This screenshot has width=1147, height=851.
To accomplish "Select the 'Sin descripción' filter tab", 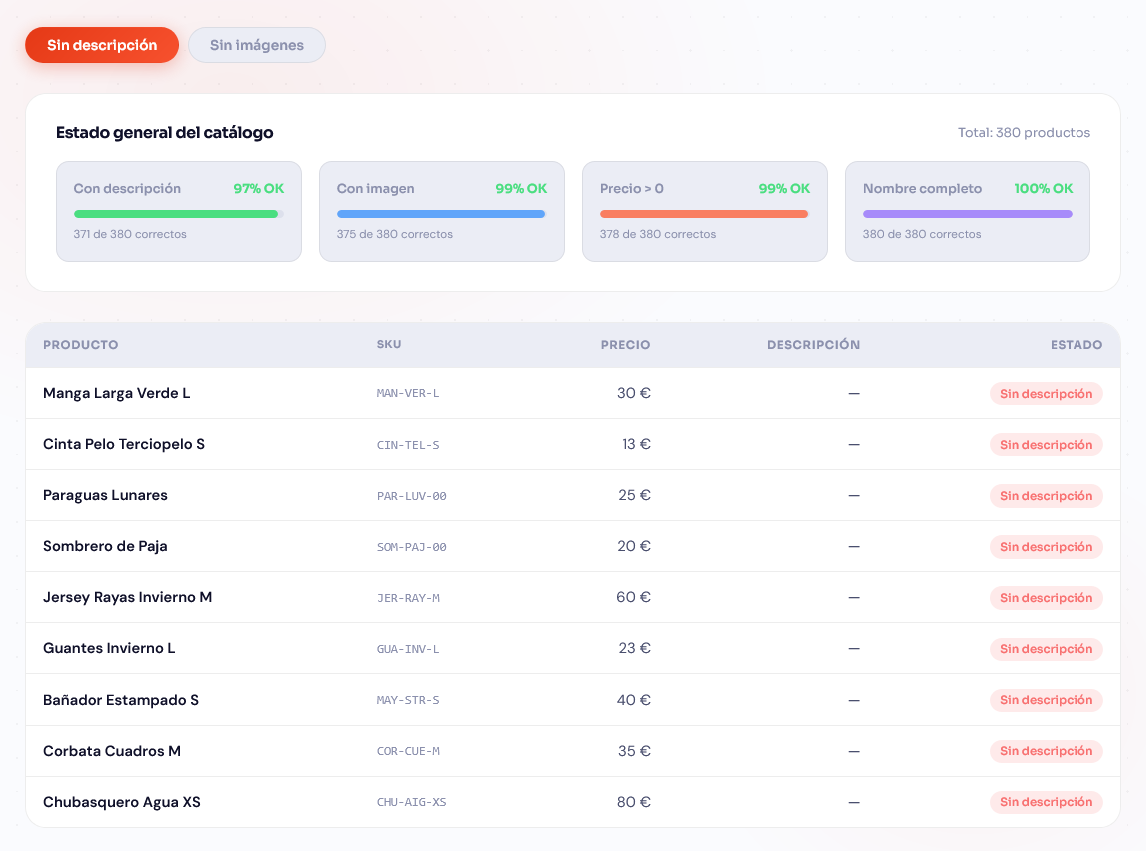I will pyautogui.click(x=102, y=45).
